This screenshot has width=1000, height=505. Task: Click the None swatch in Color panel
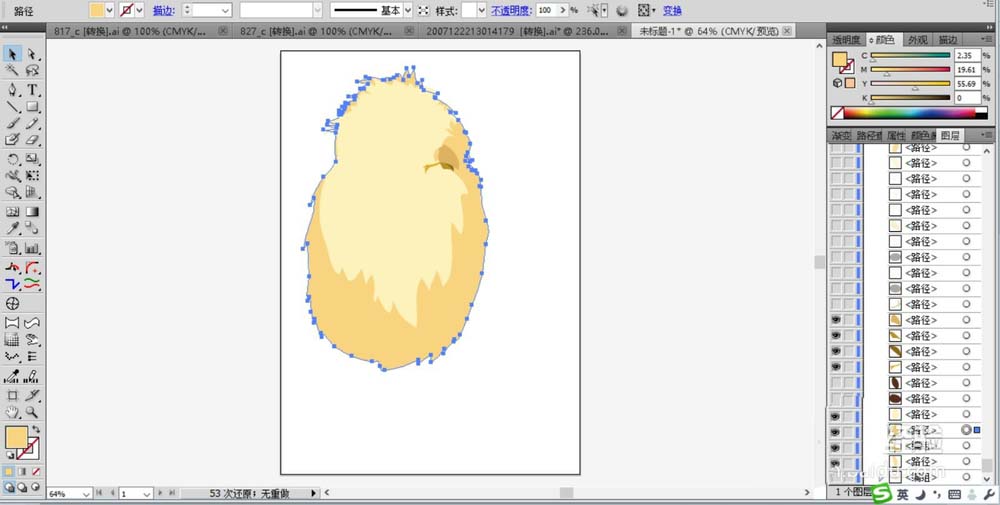tap(837, 113)
